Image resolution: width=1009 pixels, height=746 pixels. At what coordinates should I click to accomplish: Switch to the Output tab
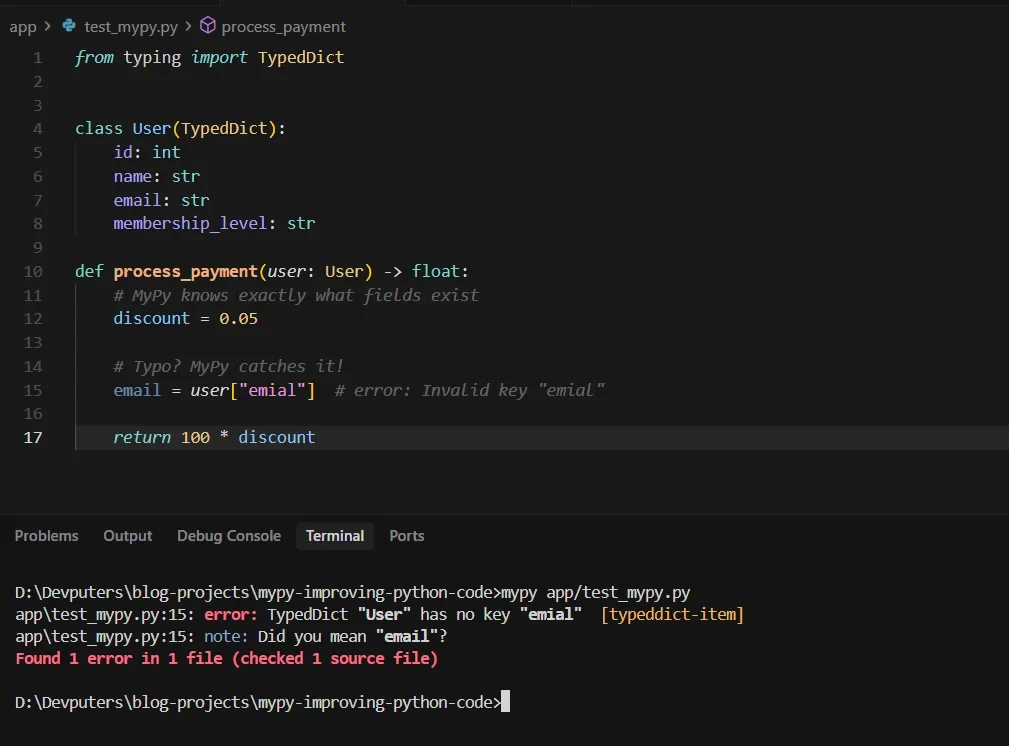click(x=127, y=536)
